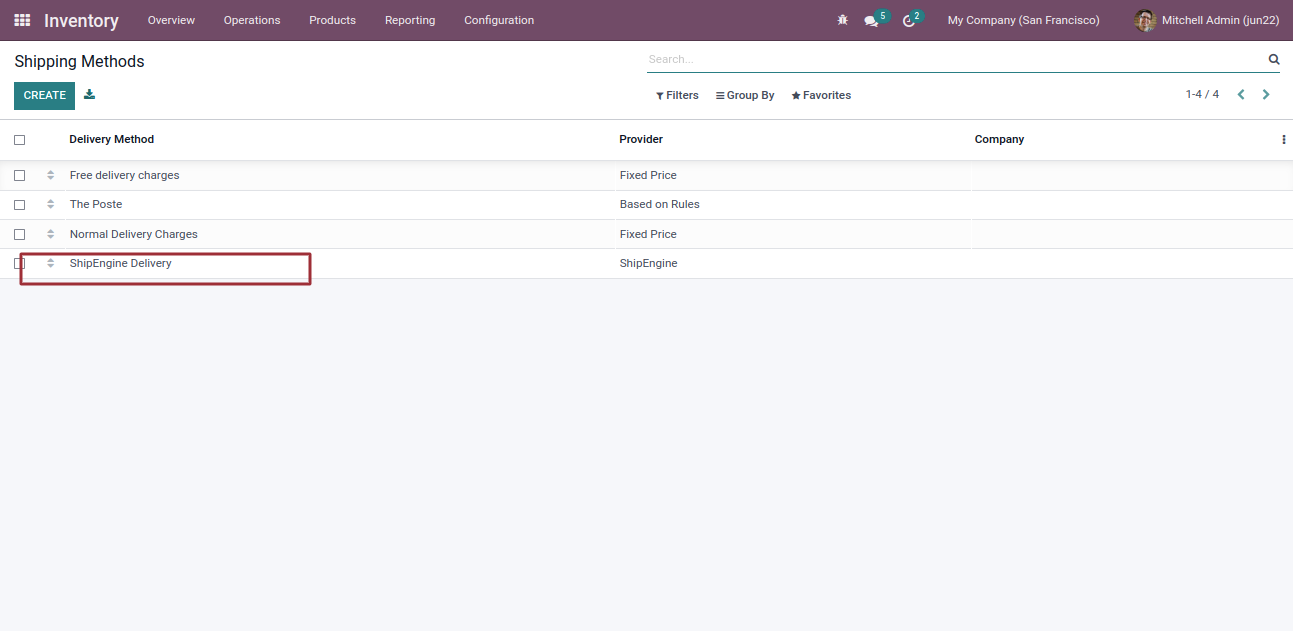Click Fixed Price cell for Free delivery charges

coord(648,175)
